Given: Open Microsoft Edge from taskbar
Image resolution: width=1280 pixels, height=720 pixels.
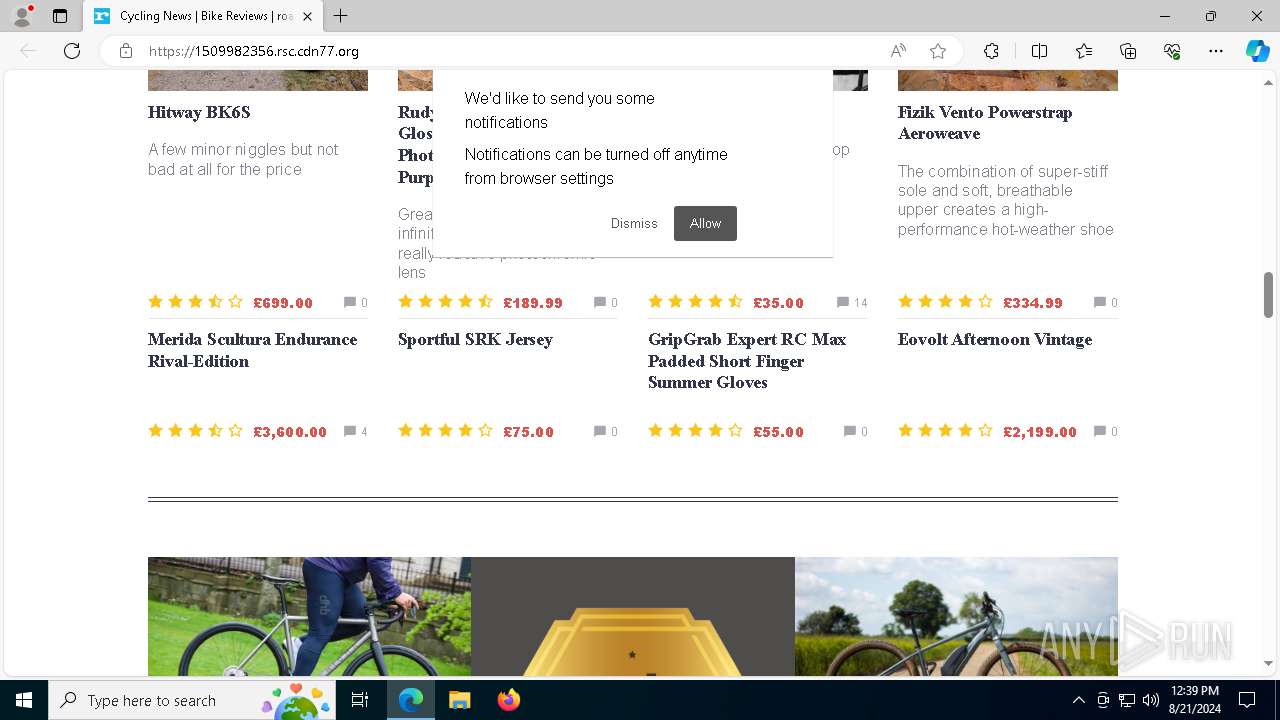Looking at the screenshot, I should [411, 700].
